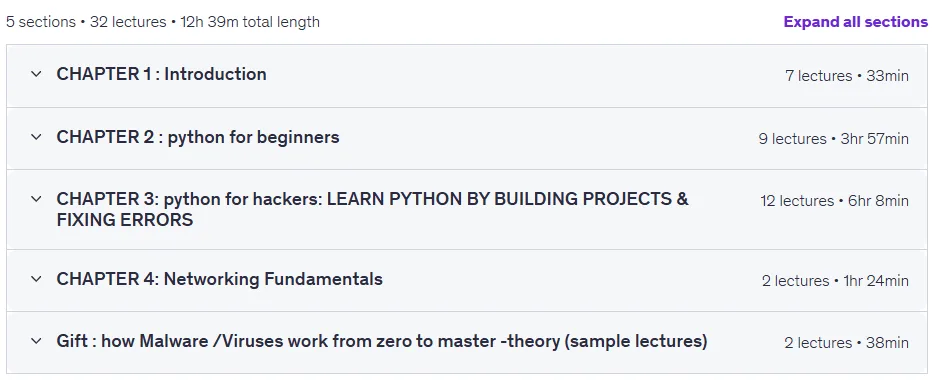Screen dimensions: 934x380
Task: Click the 12 lectures • 6hr 8min label
Action: 835,201
